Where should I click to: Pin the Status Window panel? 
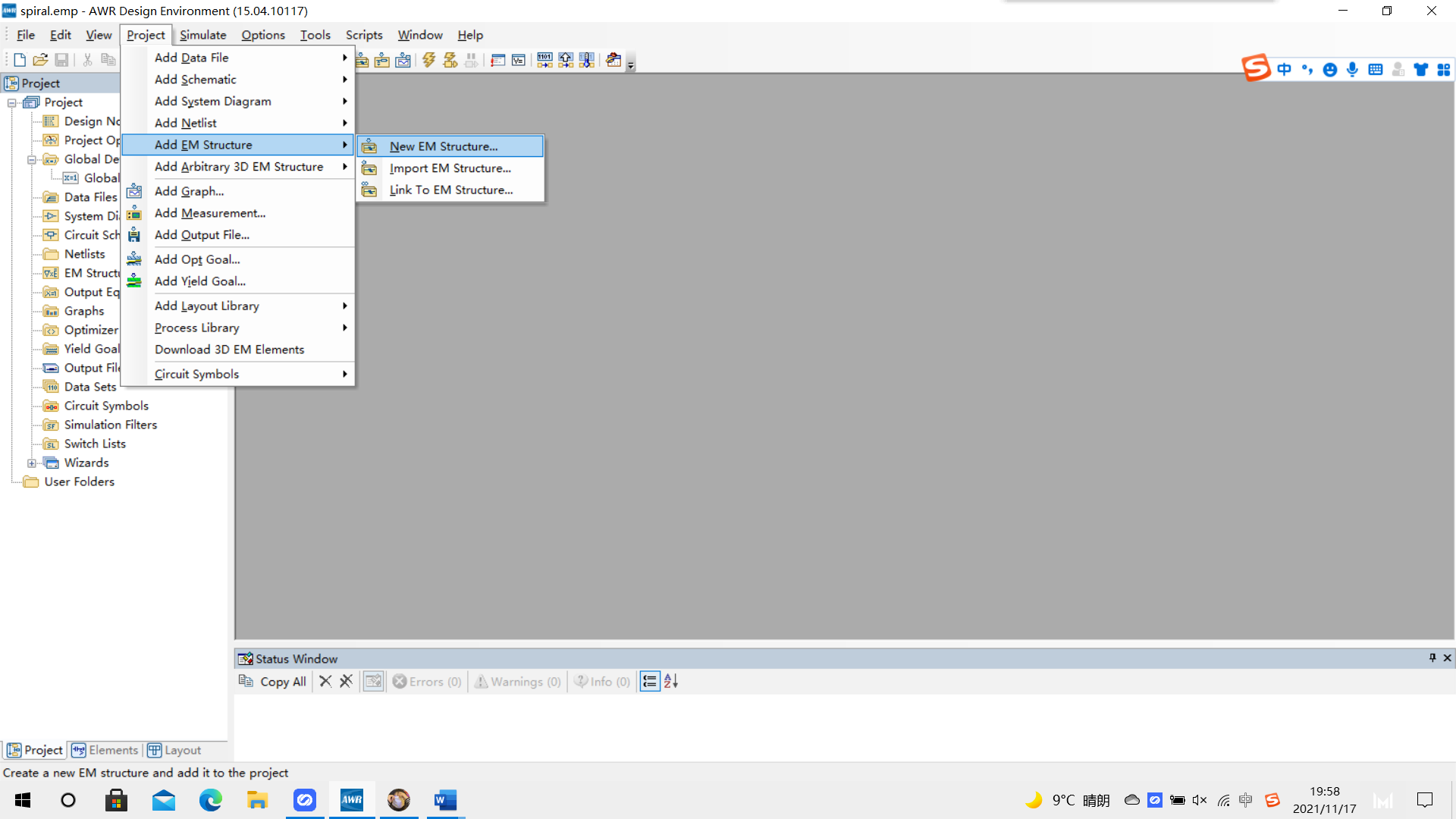click(1432, 657)
